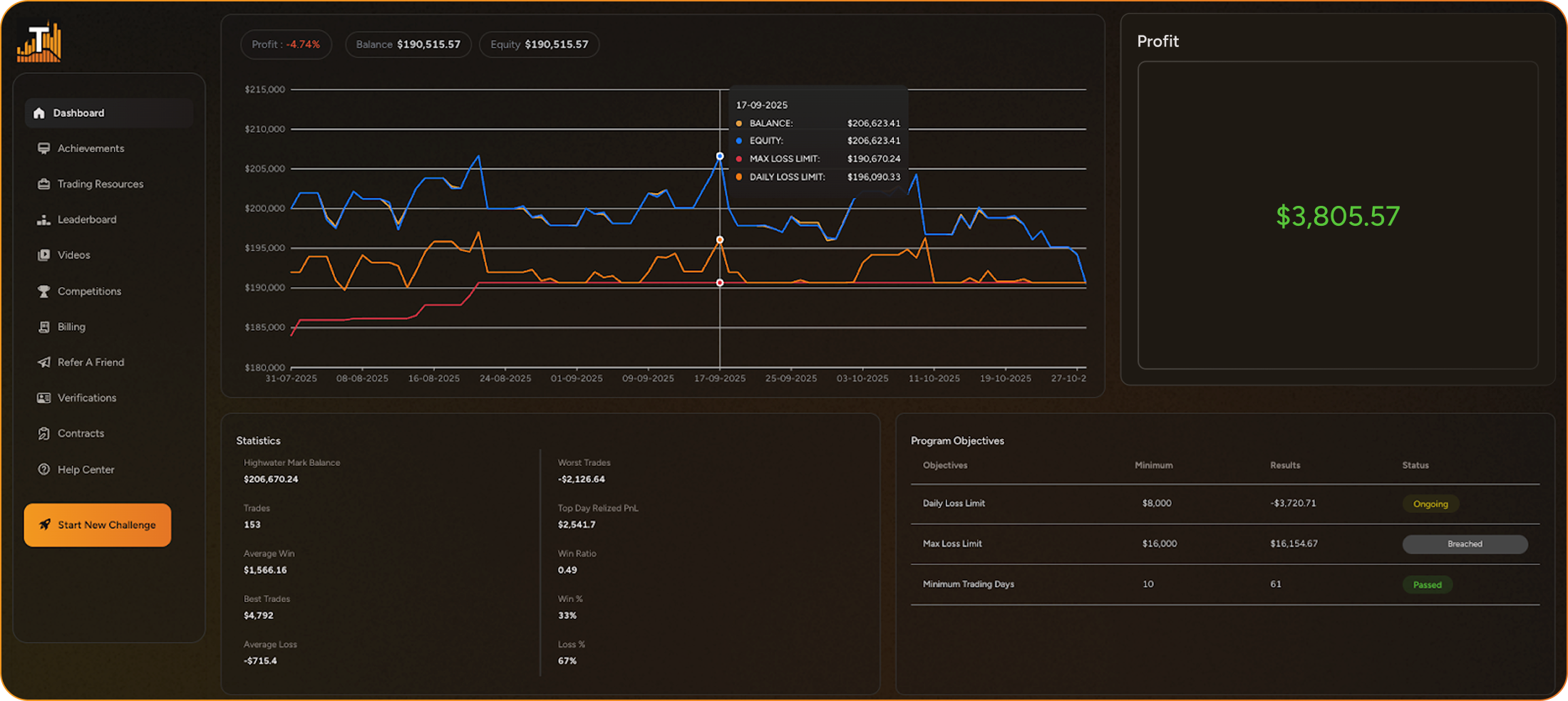Click the Equity $190,515.57 pill

tap(540, 44)
